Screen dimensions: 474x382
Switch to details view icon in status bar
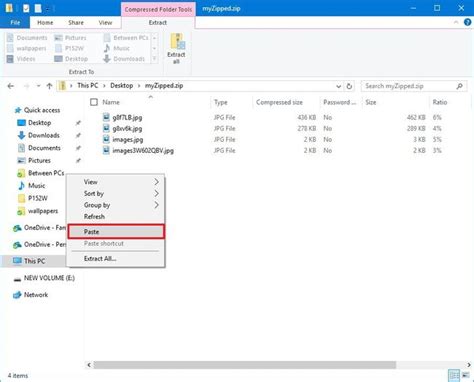tap(454, 375)
